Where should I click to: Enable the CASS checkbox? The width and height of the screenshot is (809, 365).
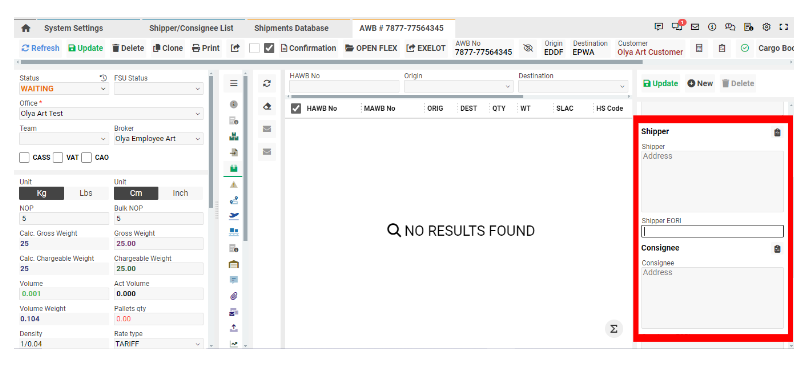(24, 157)
